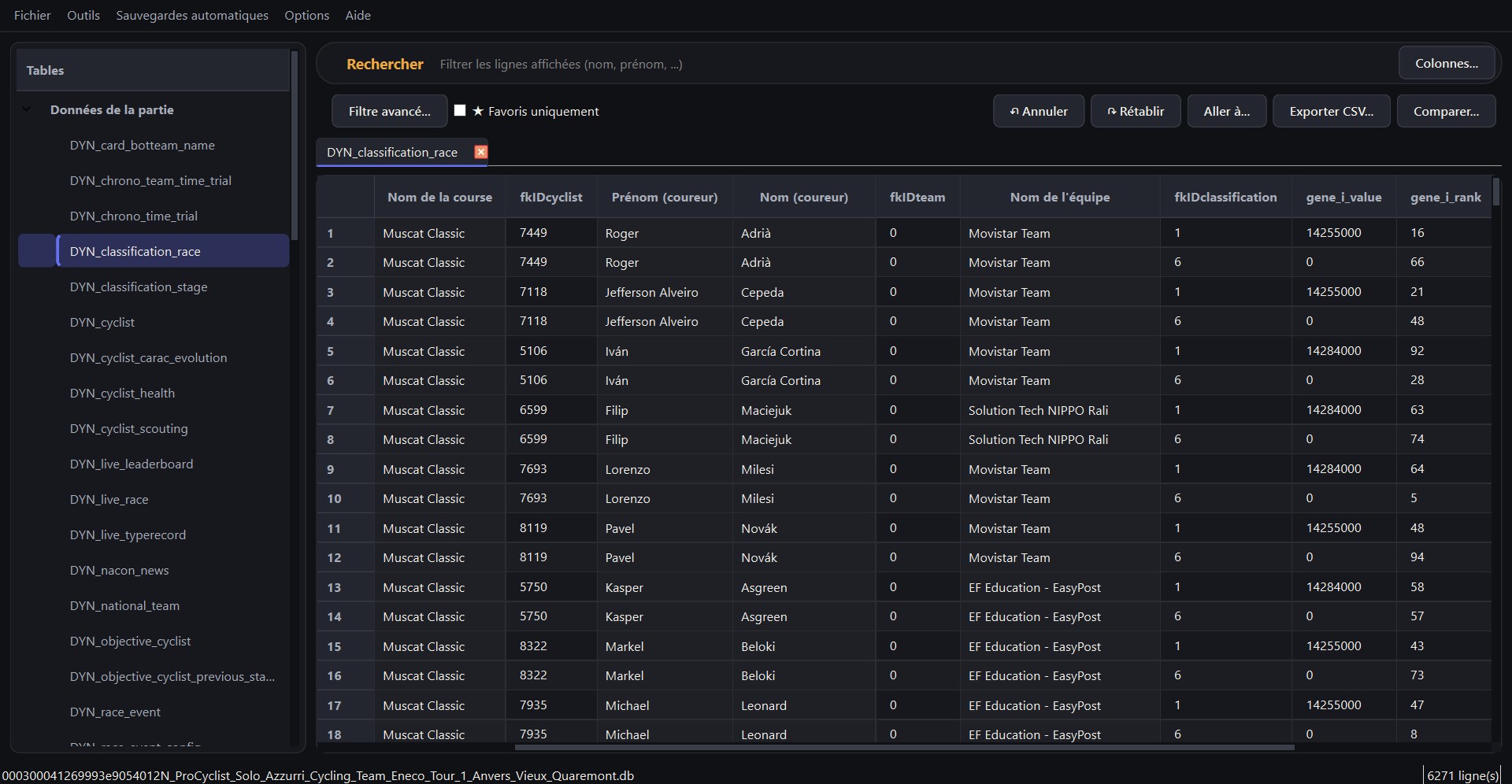Collapse the Données de la partie group
The width and height of the screenshot is (1512, 784).
[x=27, y=109]
